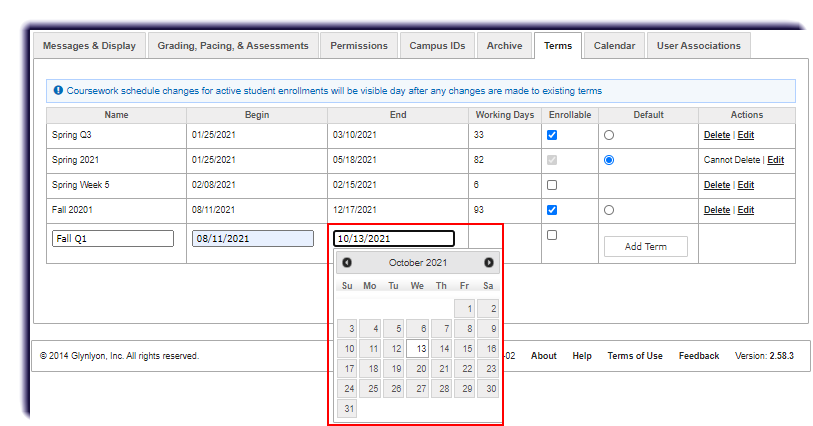The height and width of the screenshot is (426, 813).
Task: Select October 31 in date picker
Action: pos(347,408)
